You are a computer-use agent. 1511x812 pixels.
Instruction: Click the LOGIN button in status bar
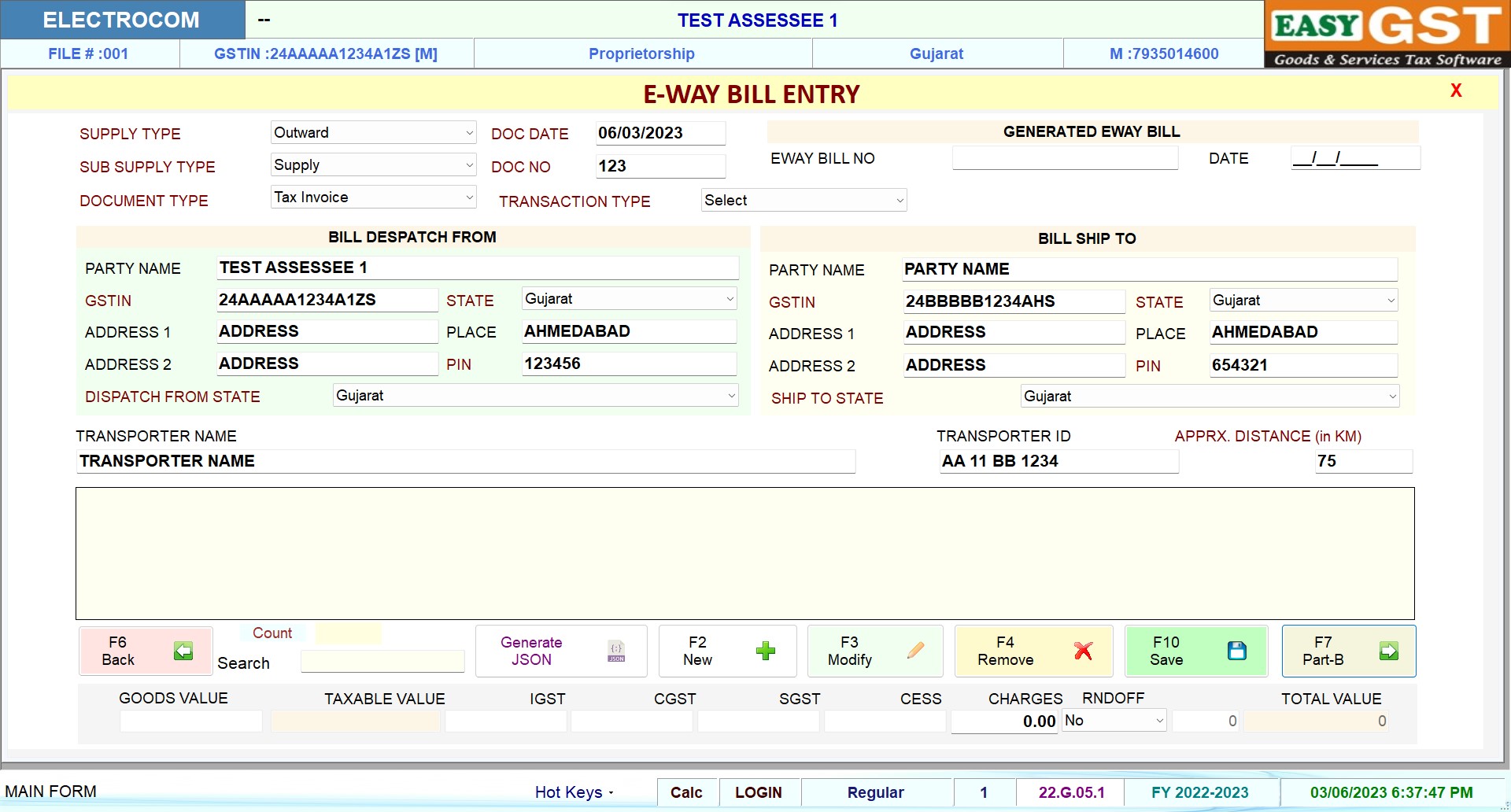(758, 792)
